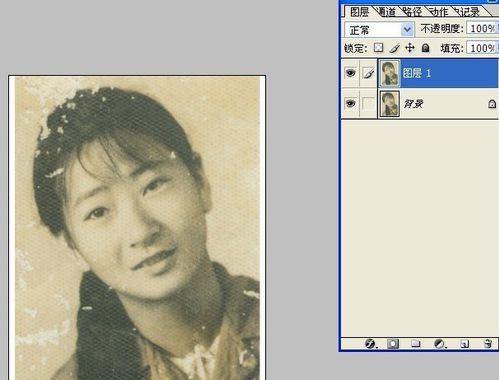Toggle lock image pixels brush icon
This screenshot has height=380, width=499.
(x=395, y=48)
